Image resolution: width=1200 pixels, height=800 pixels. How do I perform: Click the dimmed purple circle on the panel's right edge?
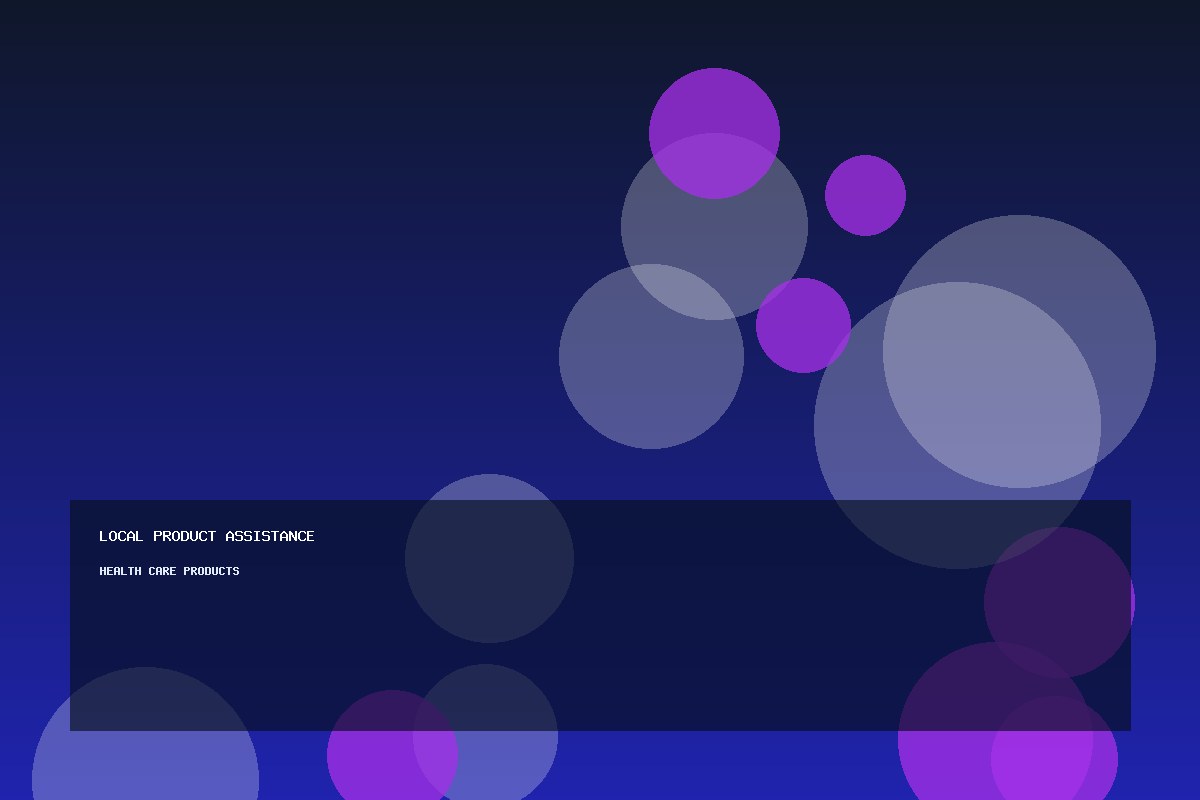pos(1059,602)
